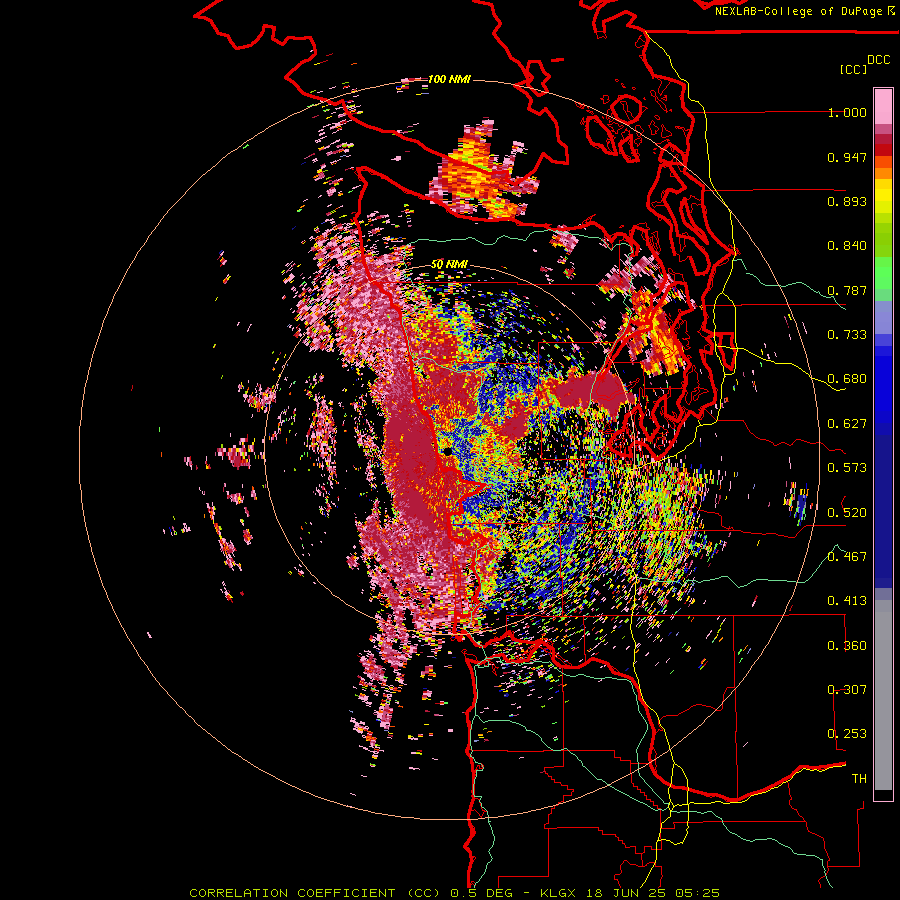900x900 pixels.
Task: Select the 0.840 scale value
Action: 847,246
